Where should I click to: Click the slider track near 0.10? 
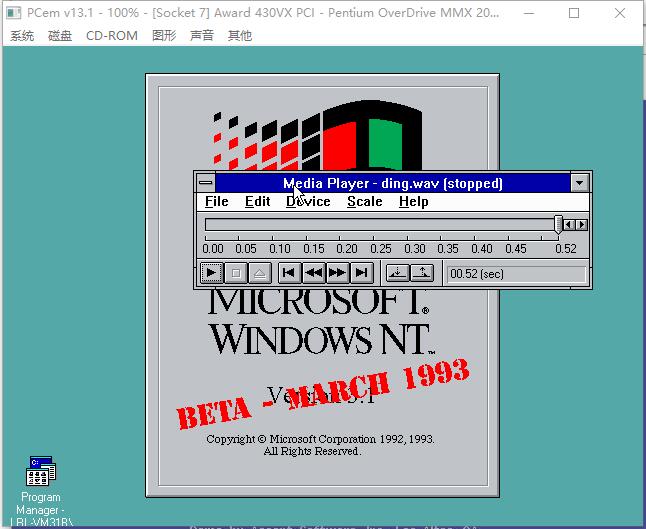[x=273, y=225]
